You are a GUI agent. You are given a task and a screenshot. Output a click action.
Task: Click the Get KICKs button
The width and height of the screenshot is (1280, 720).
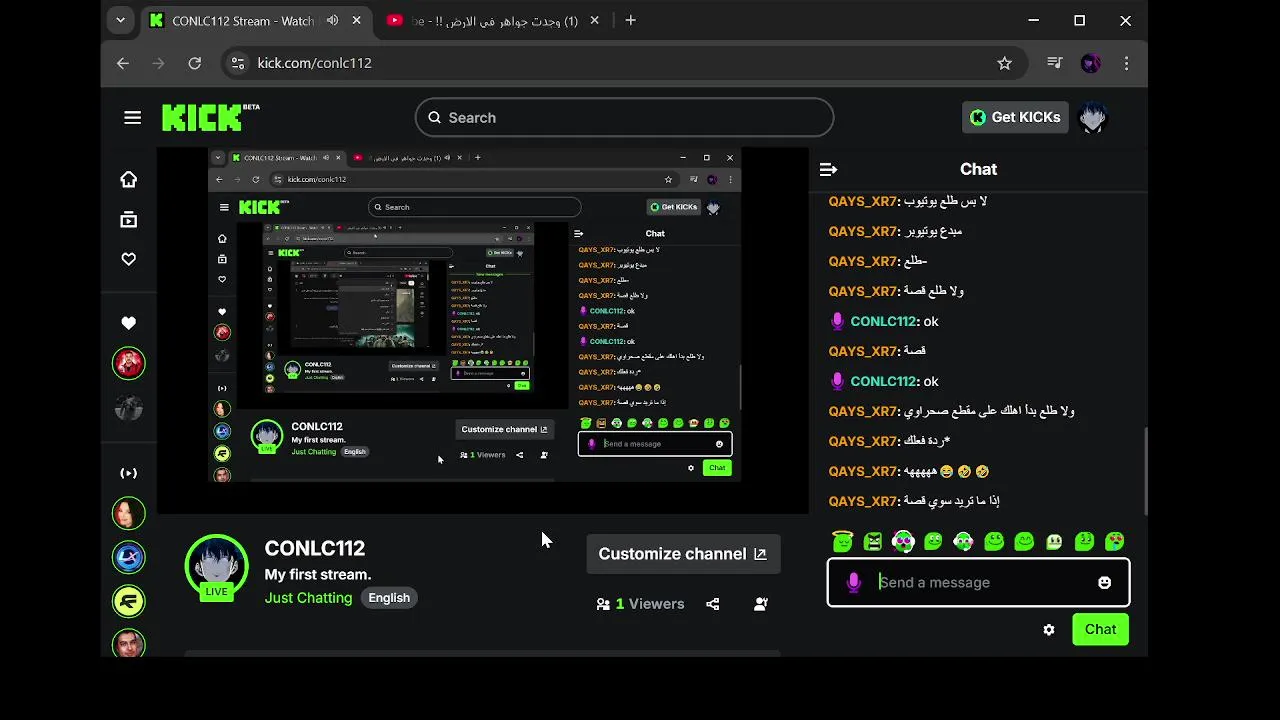point(1015,117)
